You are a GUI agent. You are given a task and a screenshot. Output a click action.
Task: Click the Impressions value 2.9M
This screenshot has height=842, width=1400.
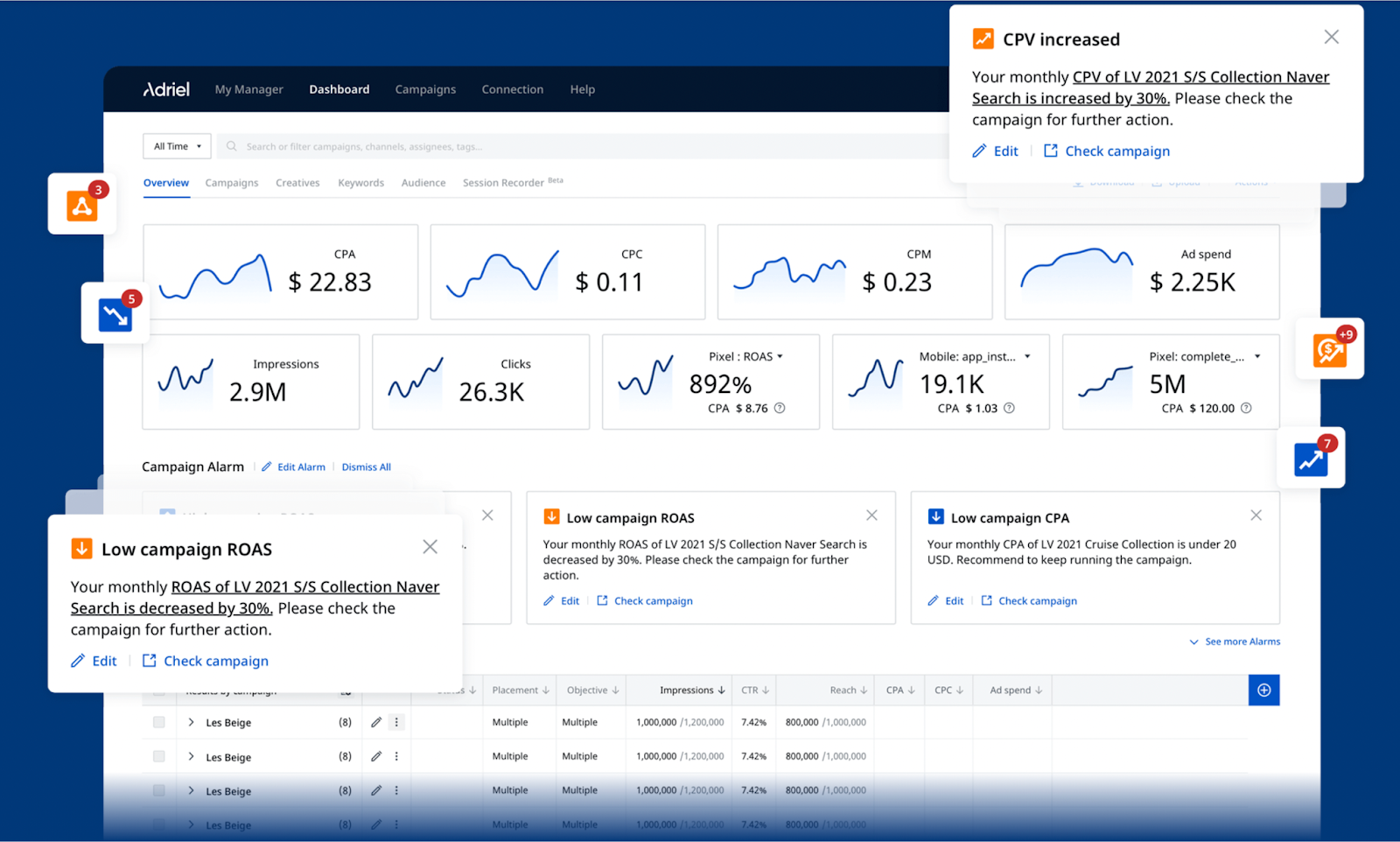258,392
